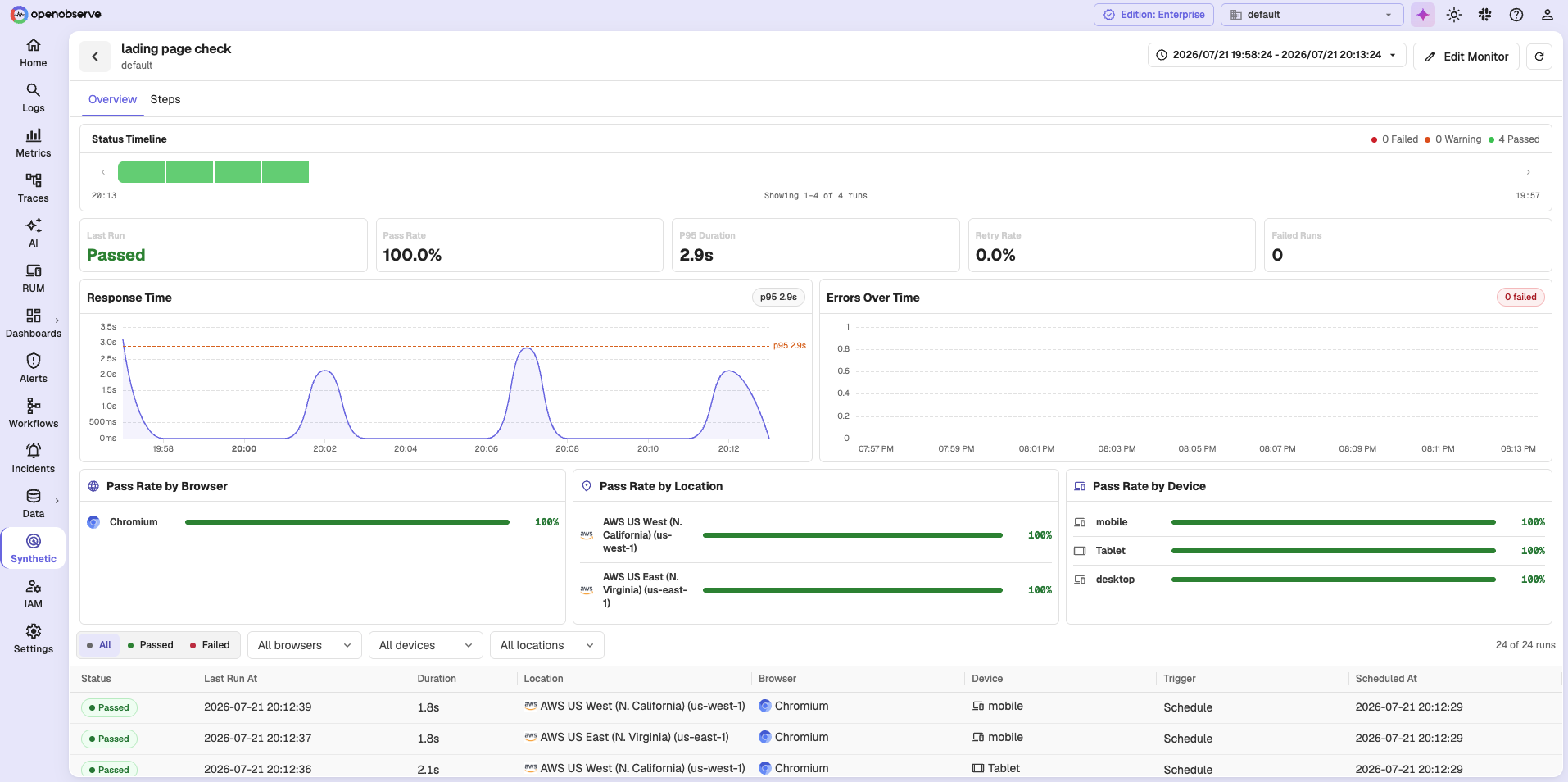1568x782 pixels.
Task: Filter runs by Passed status
Action: (151, 645)
